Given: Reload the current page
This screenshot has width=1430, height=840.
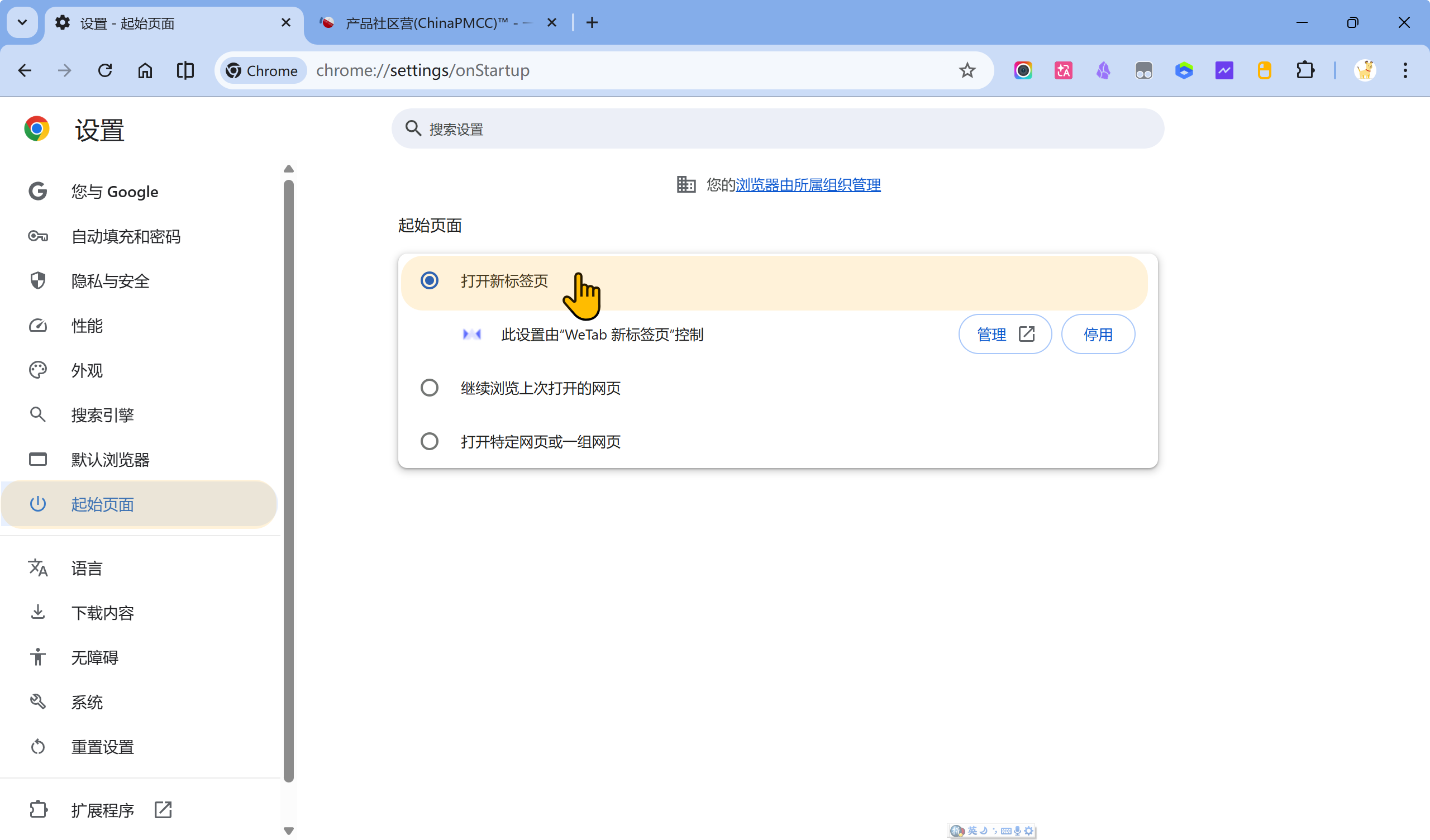Looking at the screenshot, I should click(x=105, y=70).
